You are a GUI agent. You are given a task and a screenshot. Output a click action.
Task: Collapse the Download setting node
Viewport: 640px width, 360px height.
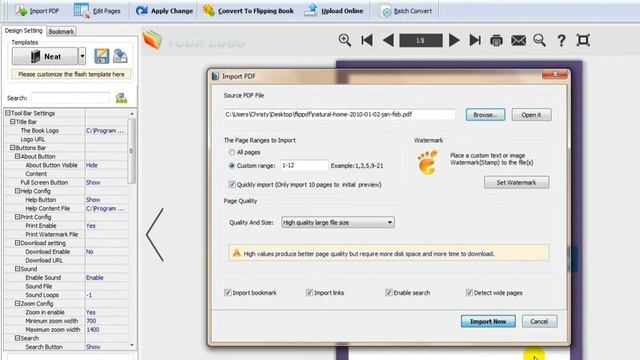coord(18,243)
